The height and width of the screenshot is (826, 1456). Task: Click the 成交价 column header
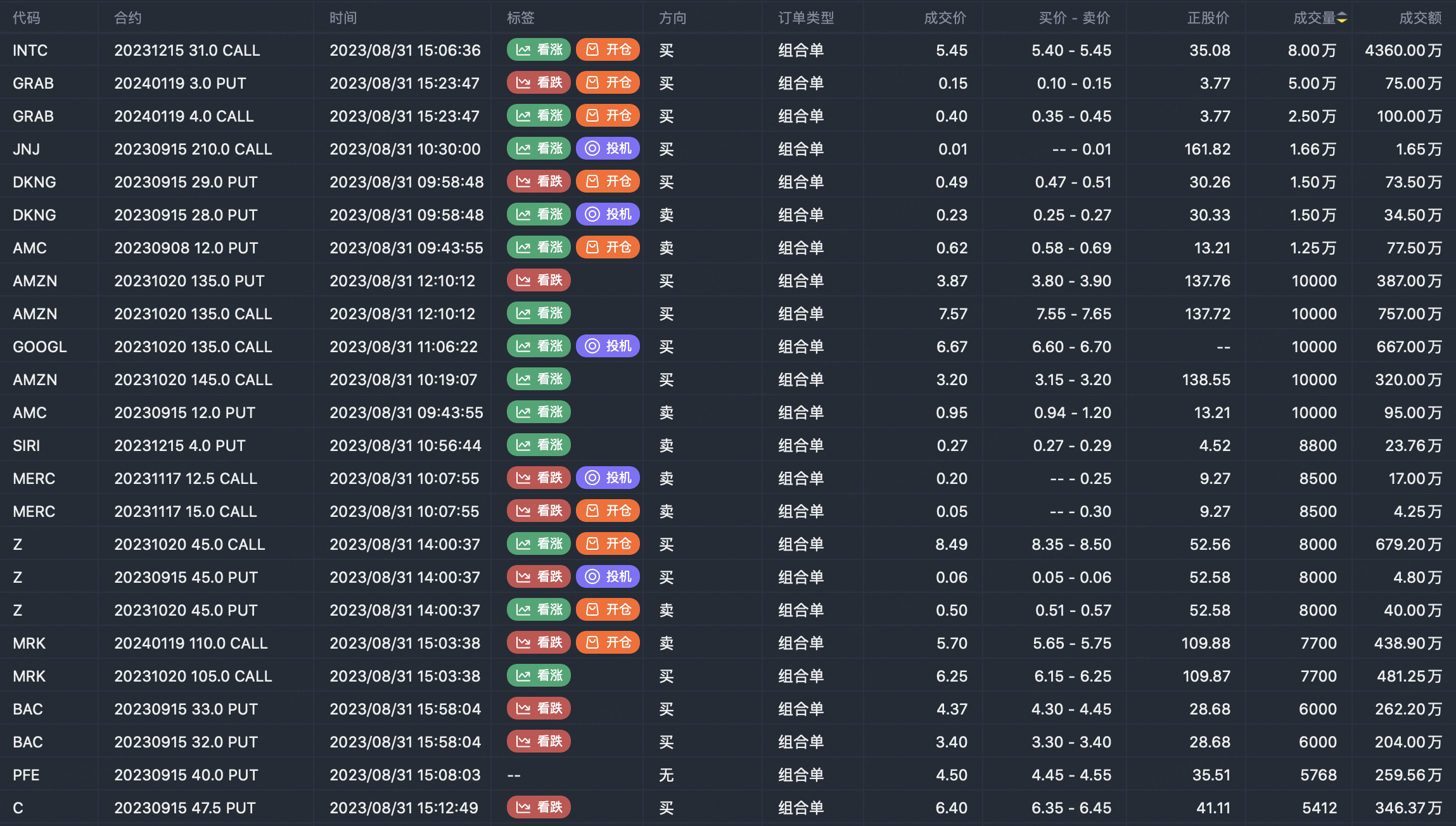(x=945, y=18)
